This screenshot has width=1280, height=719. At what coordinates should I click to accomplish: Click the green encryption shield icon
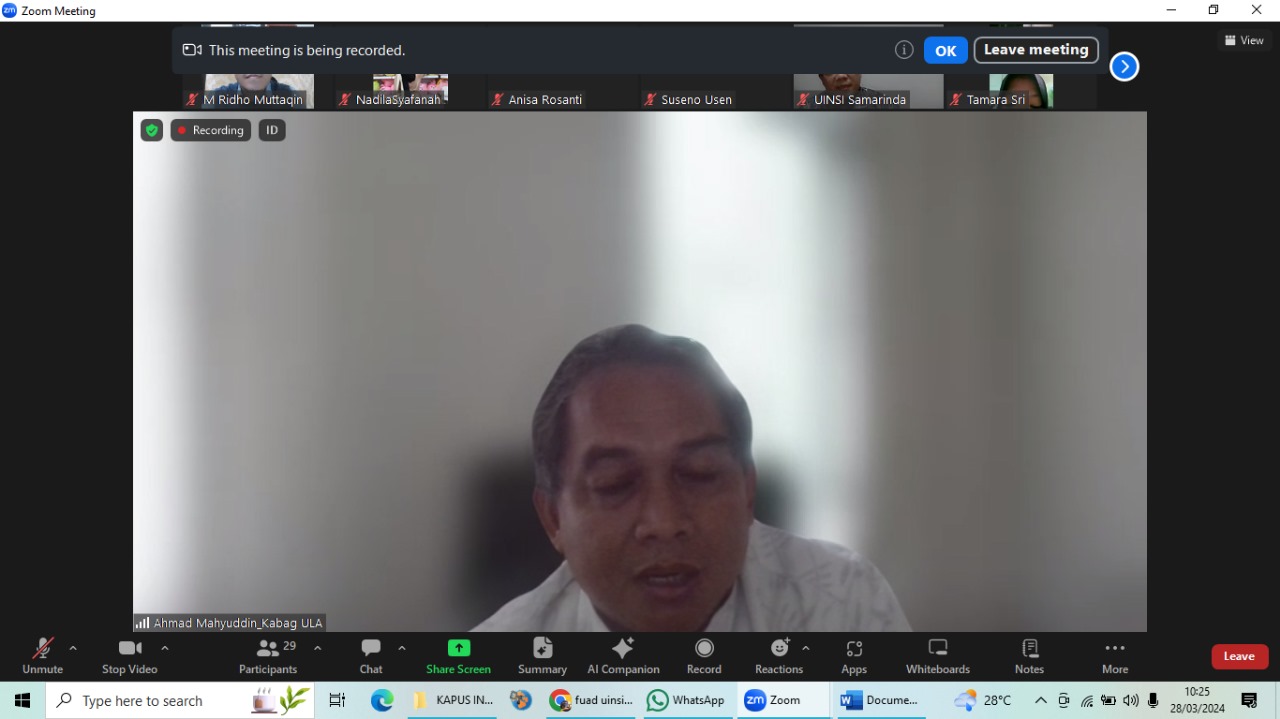point(151,130)
